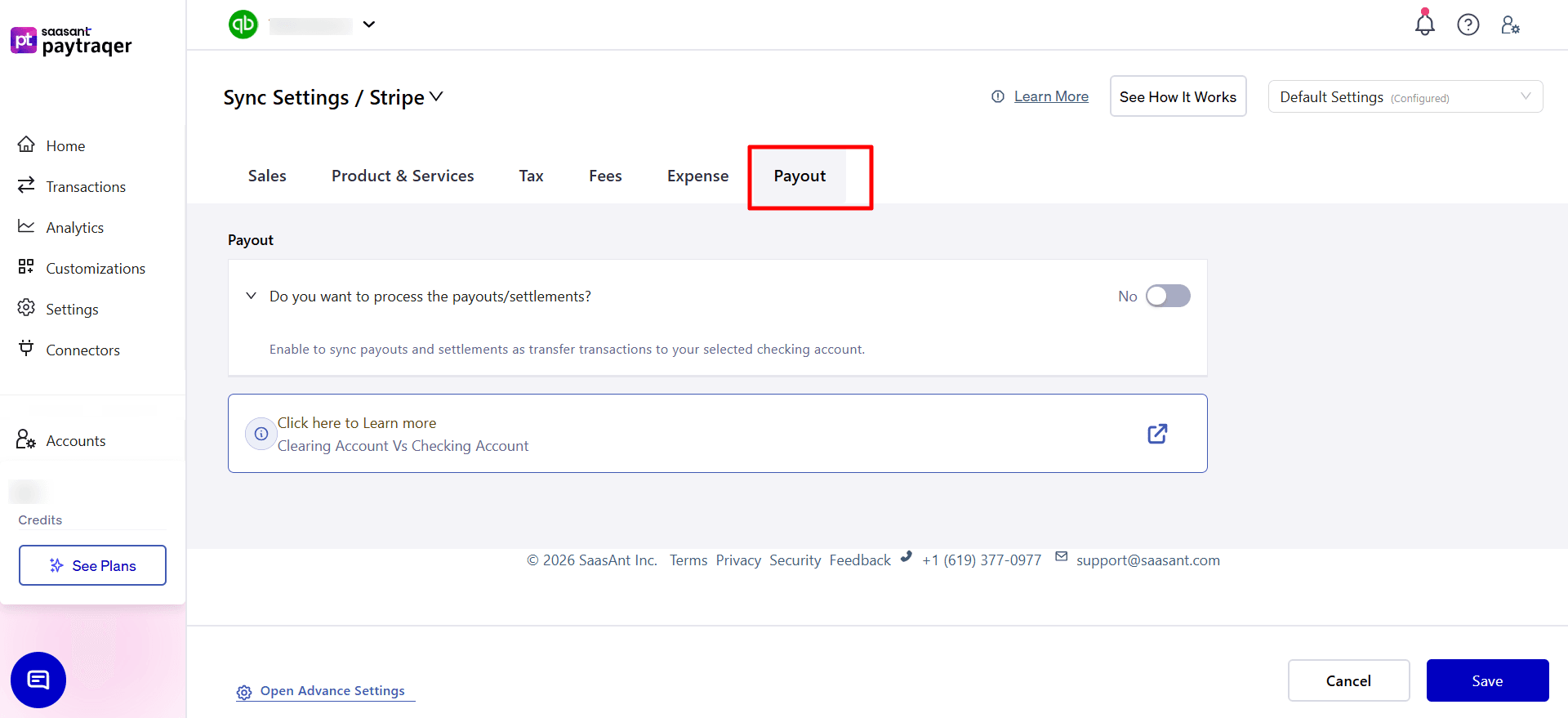Open the Security footer link

click(795, 560)
